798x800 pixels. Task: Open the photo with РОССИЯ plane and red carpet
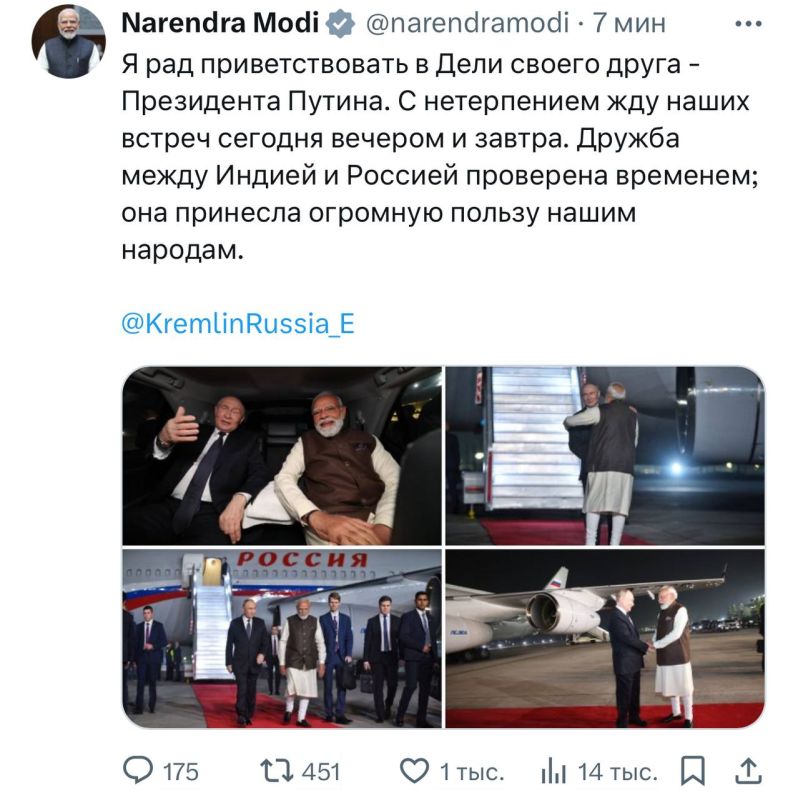click(x=278, y=635)
